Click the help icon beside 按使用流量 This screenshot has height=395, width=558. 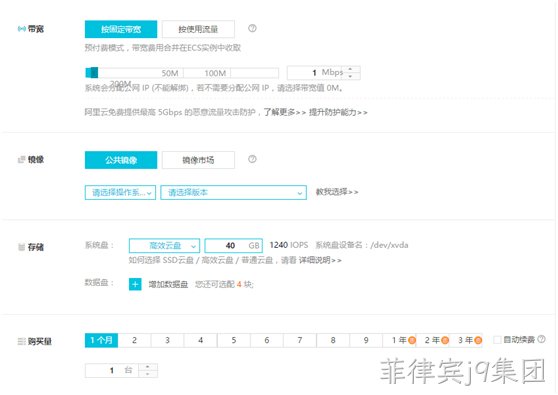coord(252,28)
